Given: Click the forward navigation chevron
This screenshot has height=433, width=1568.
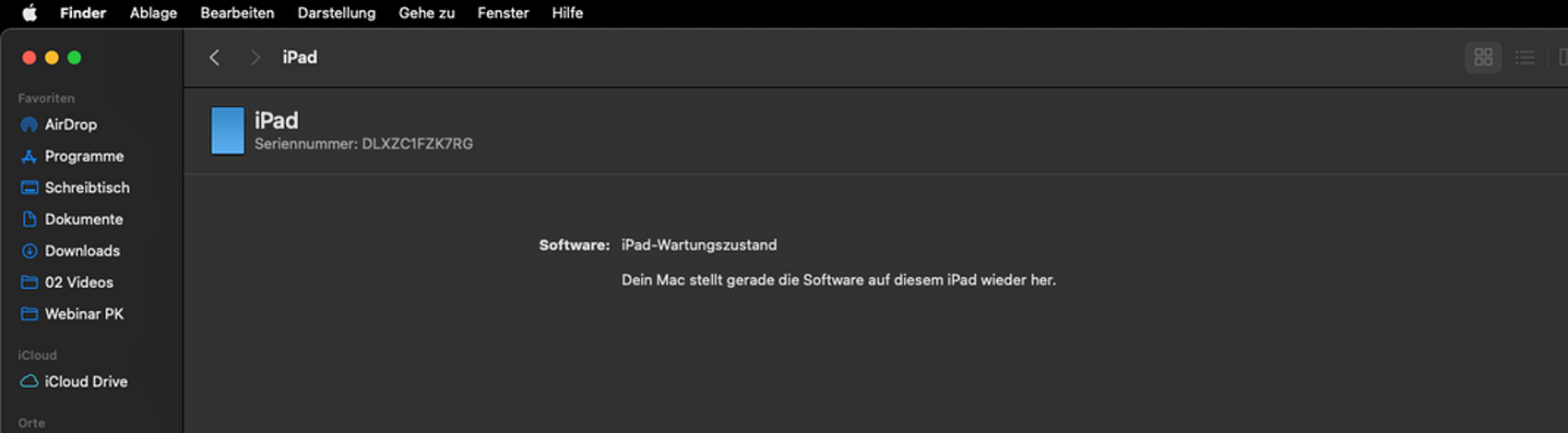Looking at the screenshot, I should pyautogui.click(x=255, y=57).
